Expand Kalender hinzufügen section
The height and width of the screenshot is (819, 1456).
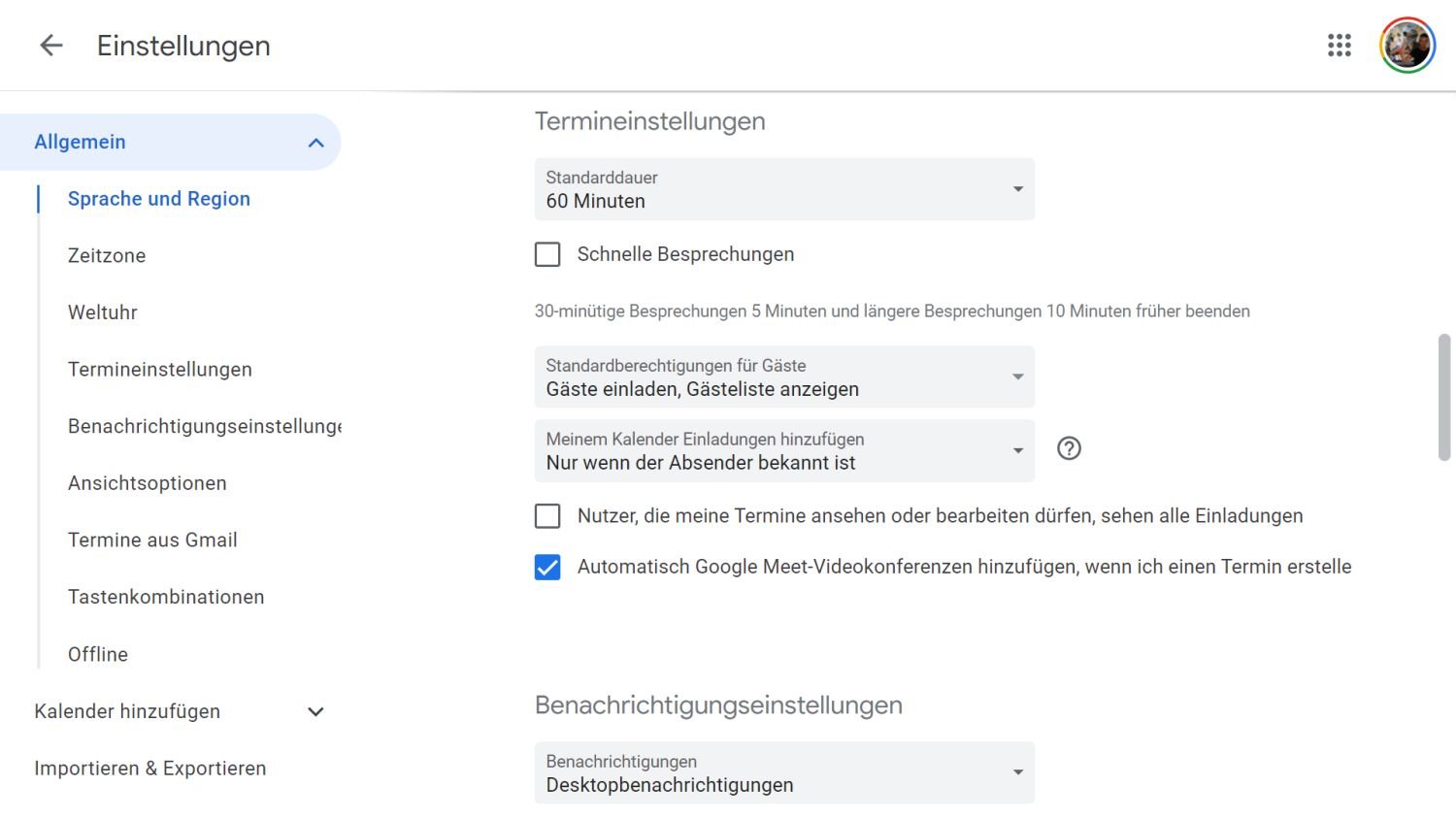(x=315, y=711)
